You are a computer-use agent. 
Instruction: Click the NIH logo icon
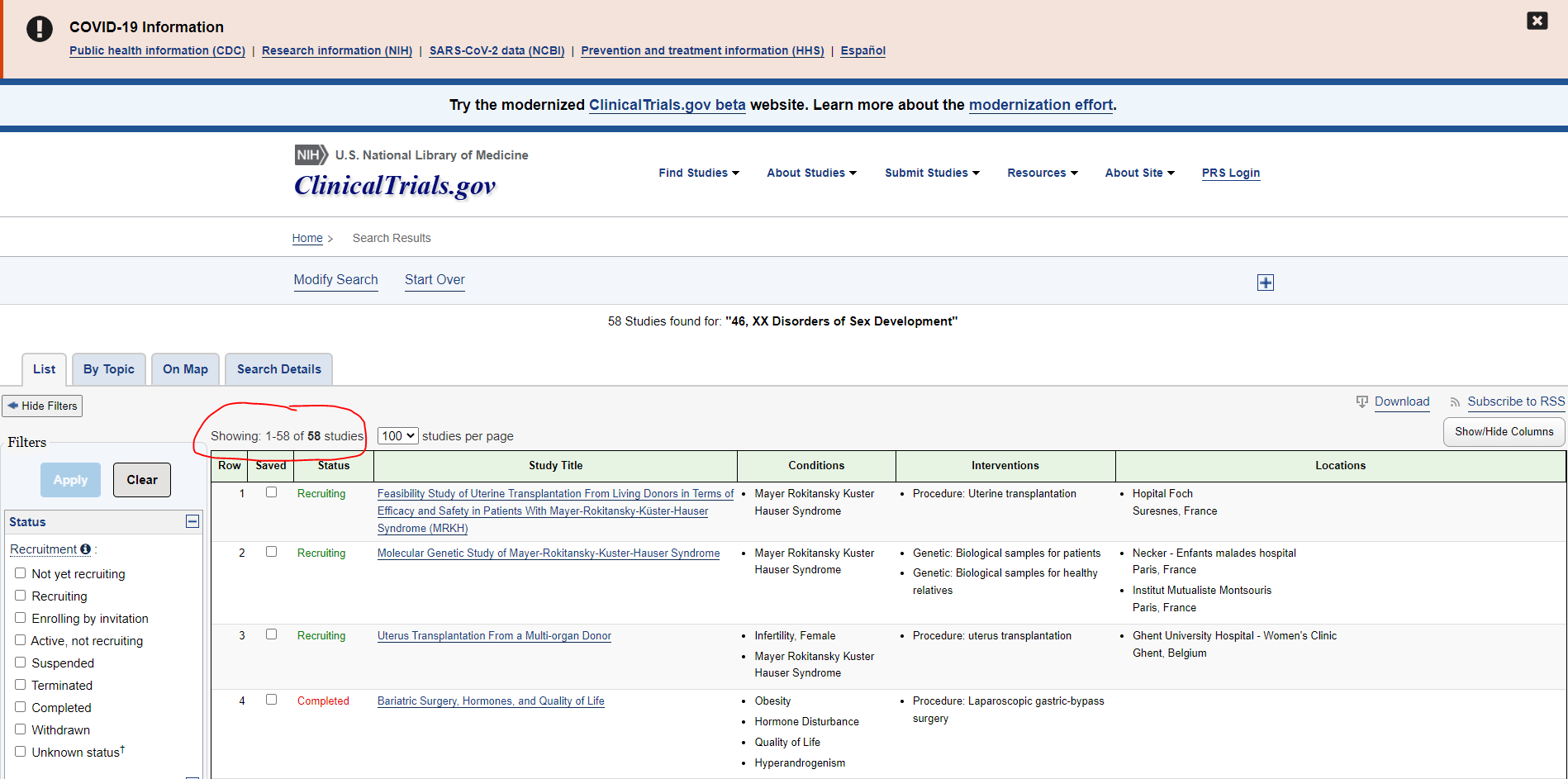click(x=311, y=154)
